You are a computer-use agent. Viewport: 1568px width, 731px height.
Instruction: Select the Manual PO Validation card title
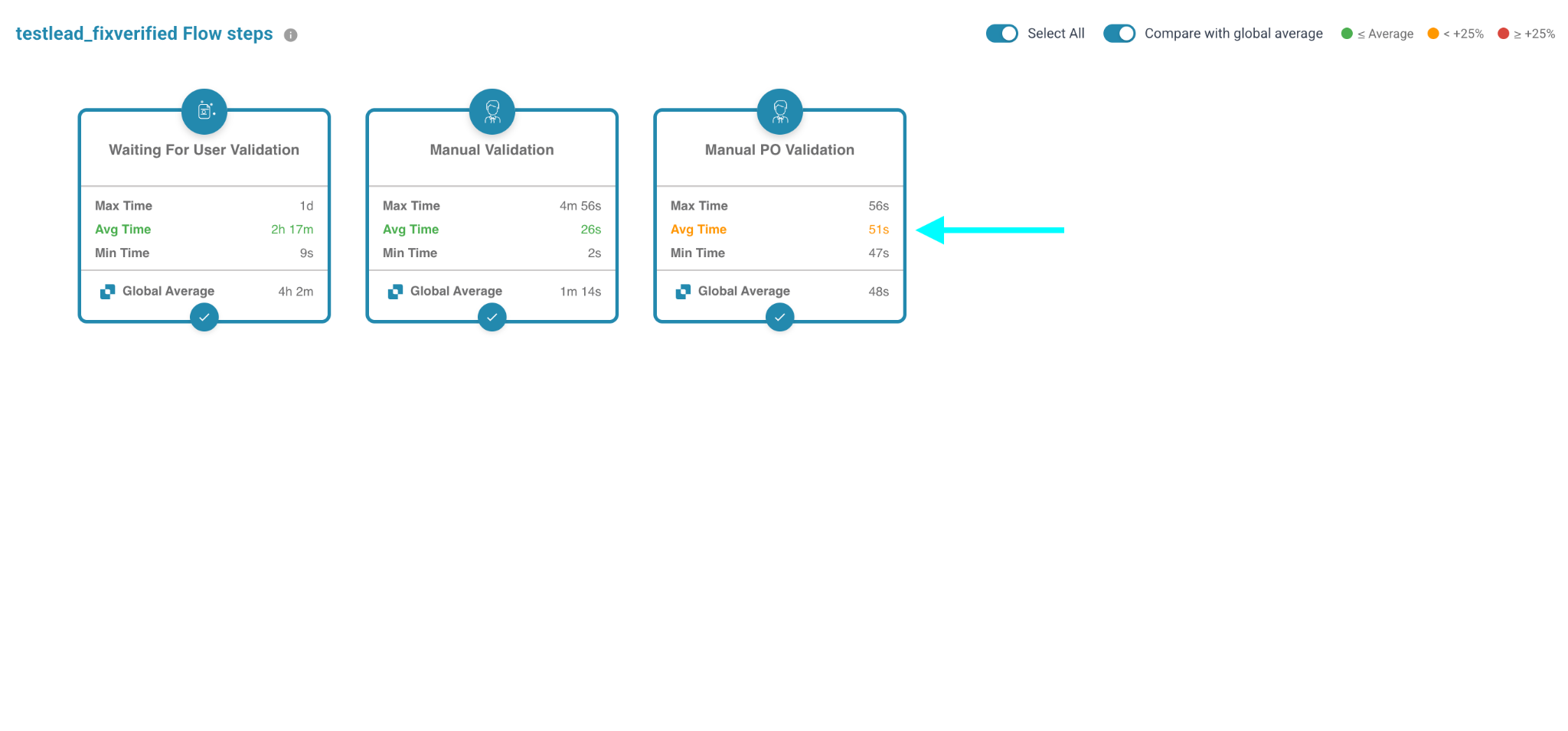pyautogui.click(x=780, y=150)
